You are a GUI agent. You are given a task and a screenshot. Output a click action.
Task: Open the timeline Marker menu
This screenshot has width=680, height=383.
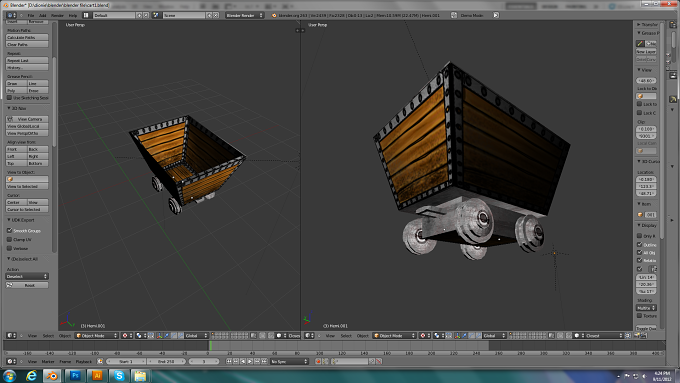click(x=48, y=361)
